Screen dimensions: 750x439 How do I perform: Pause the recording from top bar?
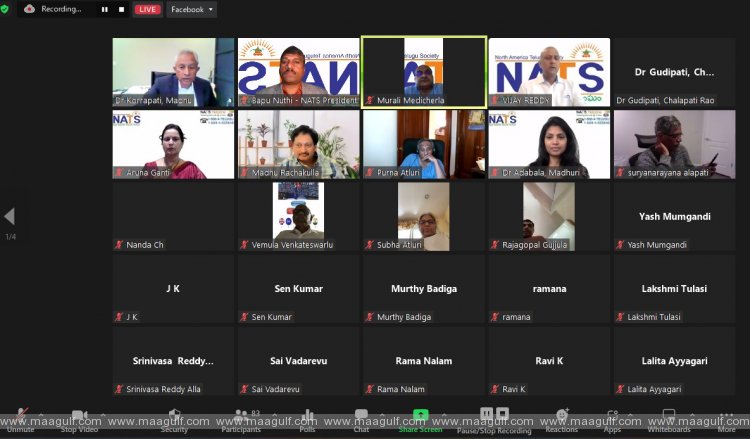(104, 9)
